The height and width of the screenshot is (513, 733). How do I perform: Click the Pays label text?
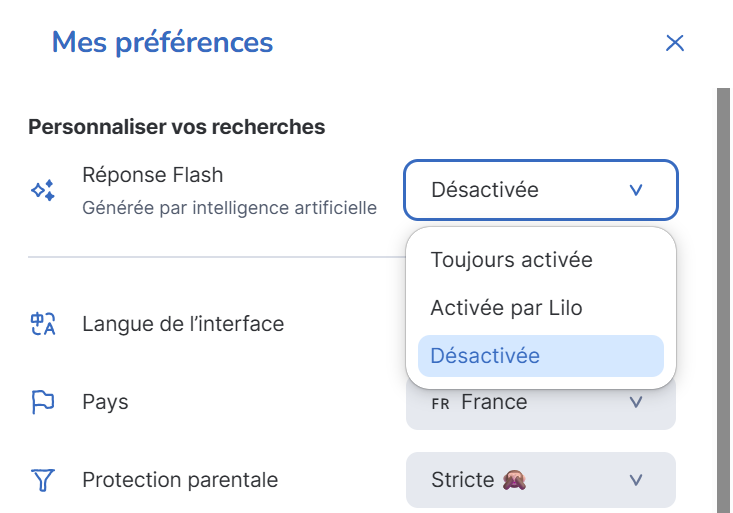coord(105,402)
